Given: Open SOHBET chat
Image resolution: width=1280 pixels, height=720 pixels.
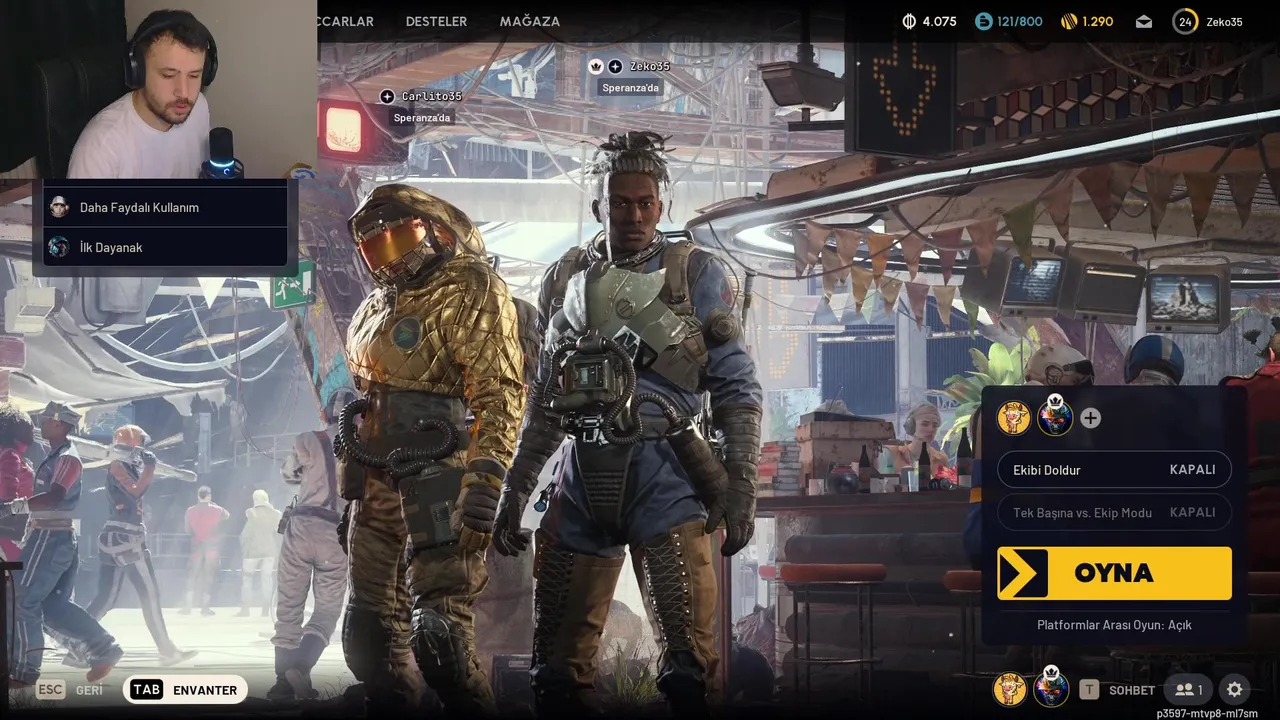Looking at the screenshot, I should [1132, 690].
